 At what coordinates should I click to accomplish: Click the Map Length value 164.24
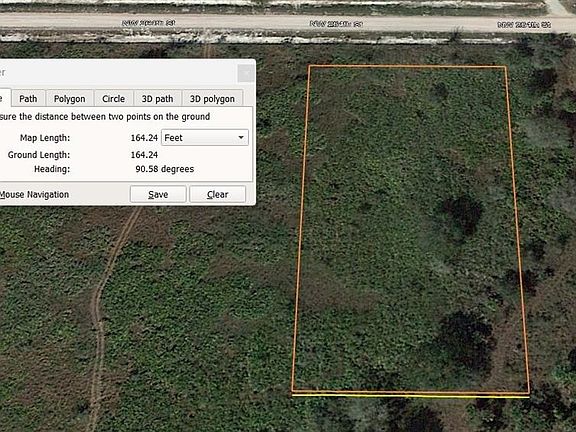[x=144, y=138]
